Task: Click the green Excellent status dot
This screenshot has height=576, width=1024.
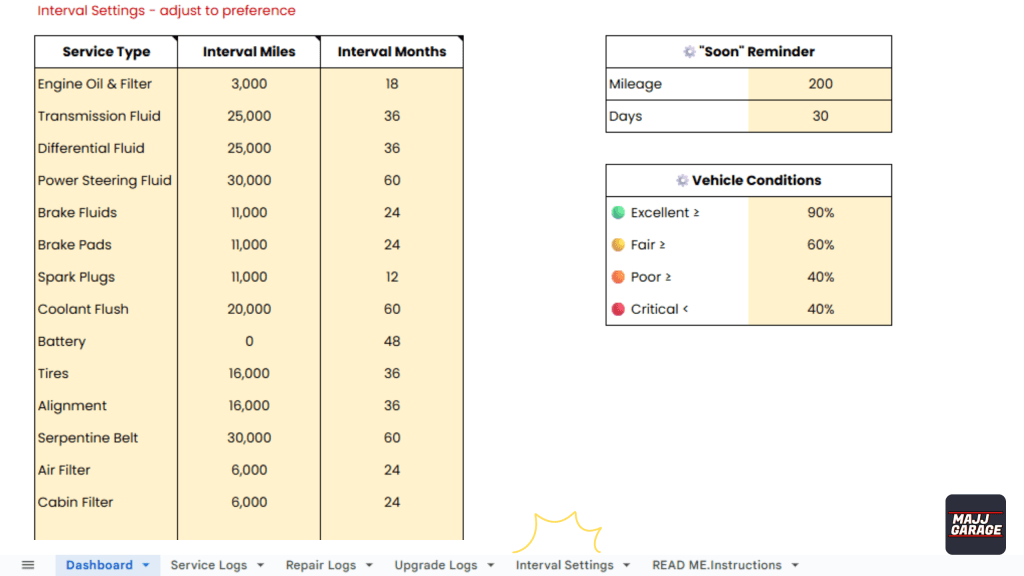Action: pyautogui.click(x=618, y=213)
